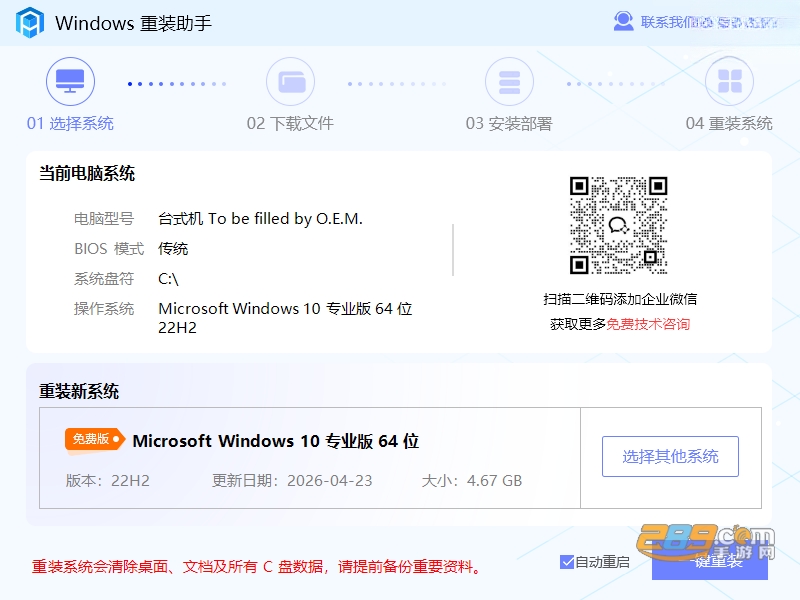Click the orange 免费版 badge
This screenshot has height=600, width=800.
(x=95, y=439)
